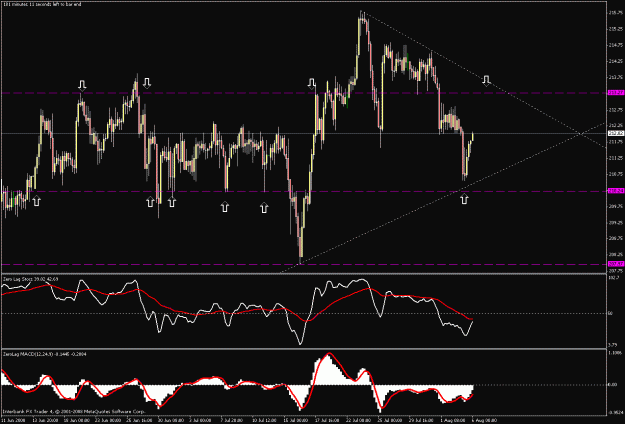The width and height of the screenshot is (625, 424).
Task: Click the 'minutes left to bar end' text
Action: pos(42,4)
